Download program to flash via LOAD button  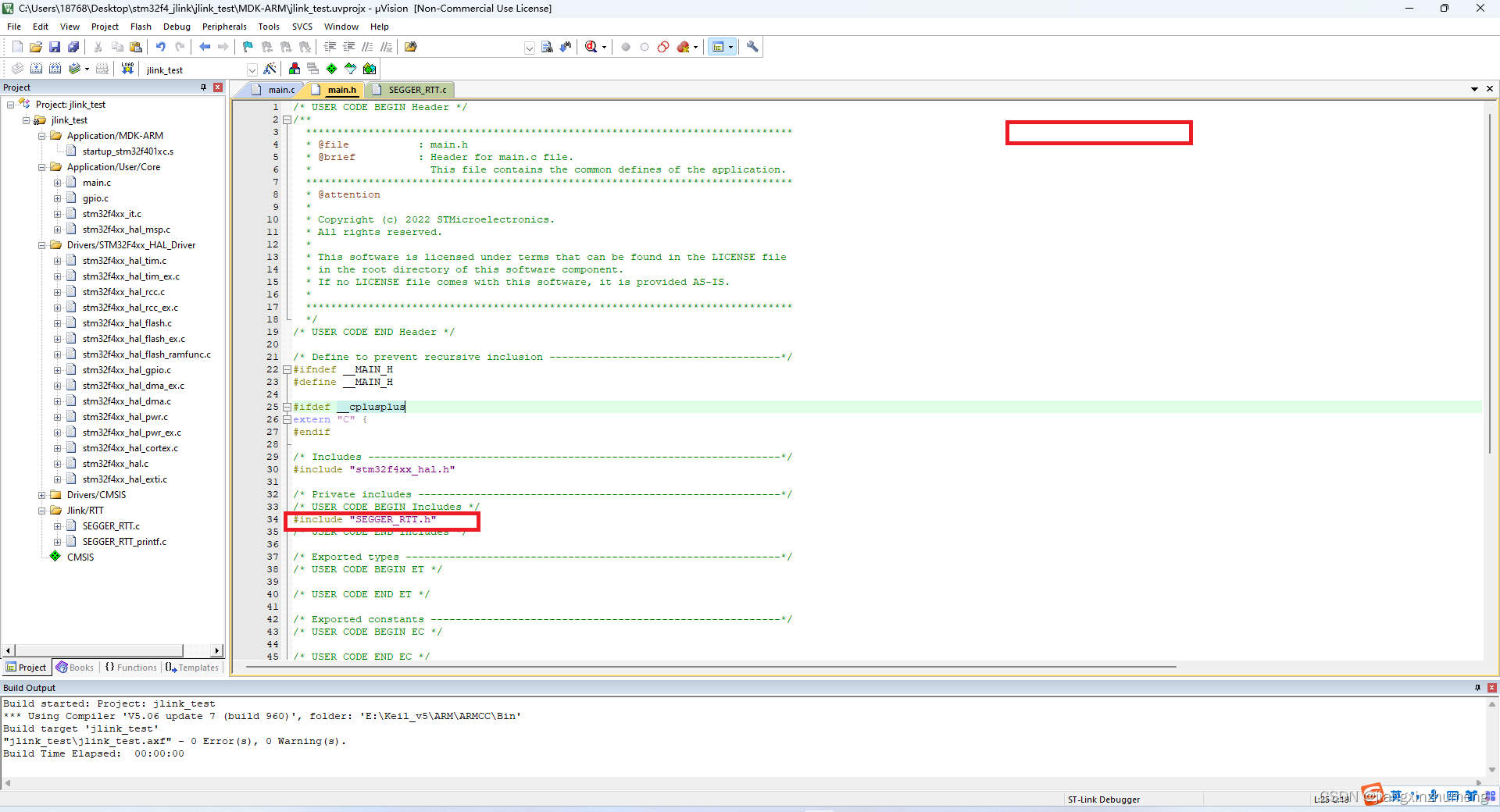pyautogui.click(x=127, y=69)
